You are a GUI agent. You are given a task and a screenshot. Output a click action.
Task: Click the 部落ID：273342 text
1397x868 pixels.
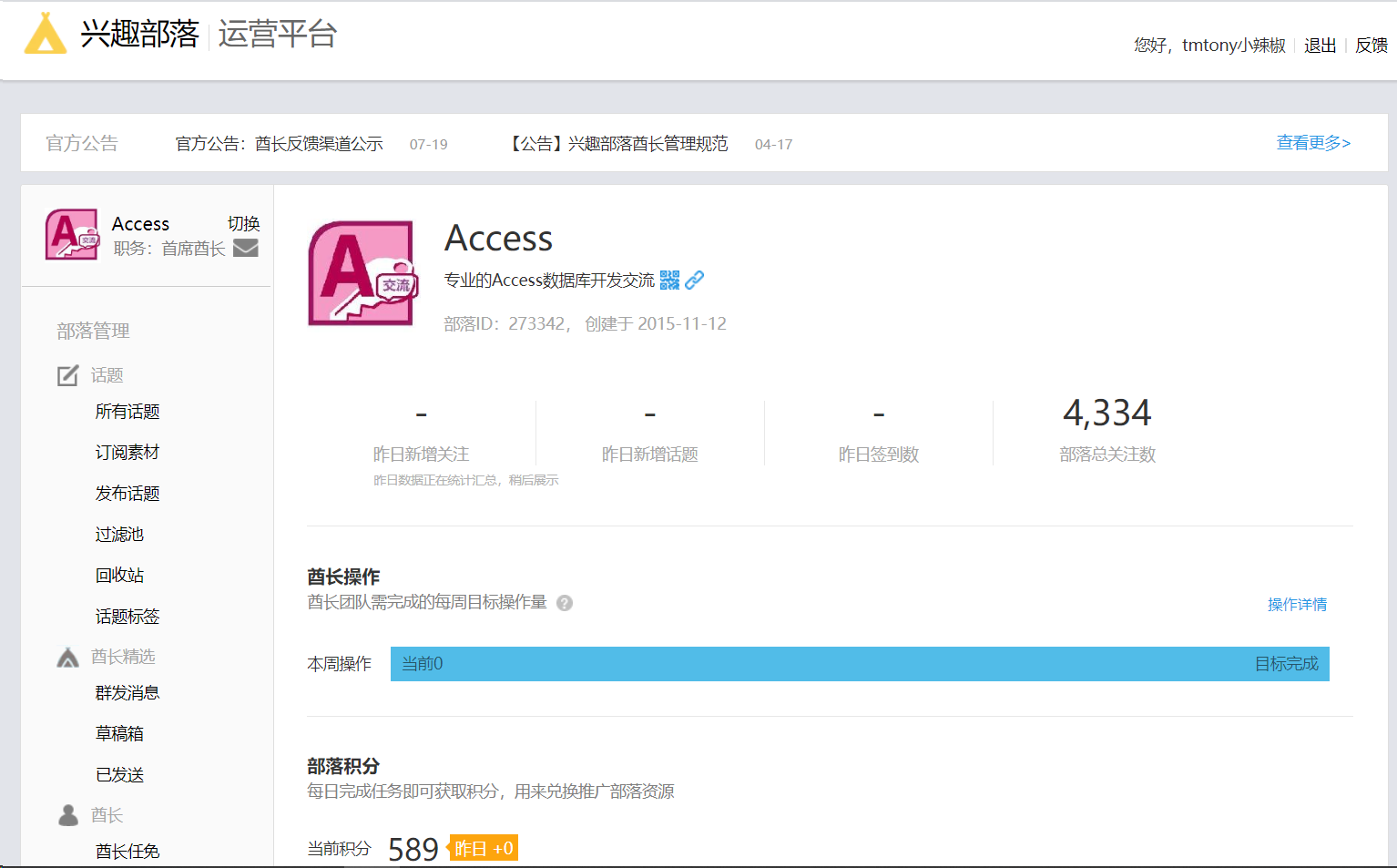(x=507, y=324)
